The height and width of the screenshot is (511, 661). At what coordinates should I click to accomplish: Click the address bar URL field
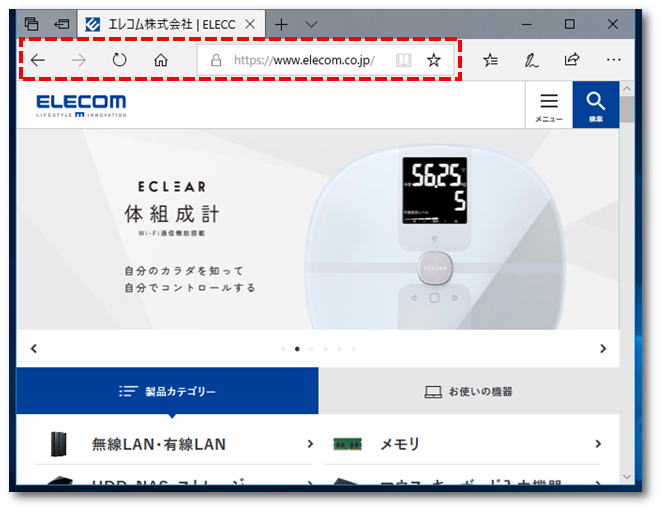click(304, 60)
